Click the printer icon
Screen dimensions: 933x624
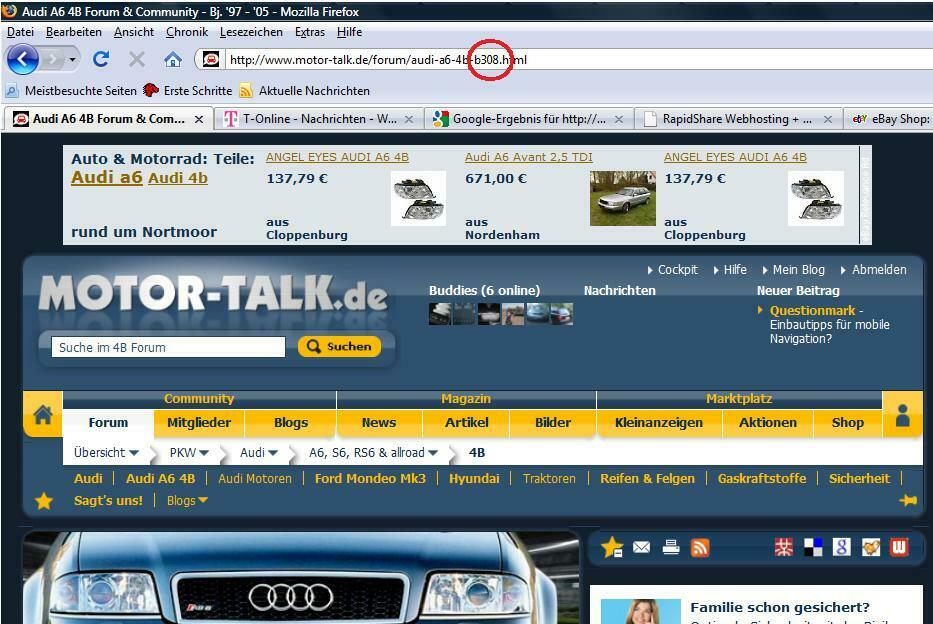click(671, 547)
